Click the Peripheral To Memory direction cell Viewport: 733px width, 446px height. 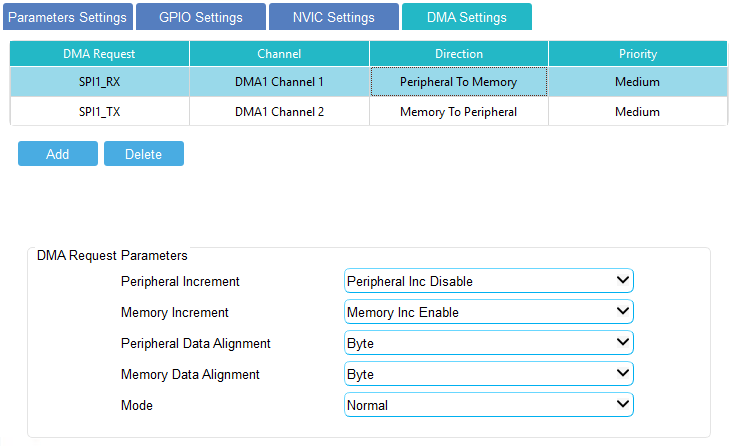click(x=458, y=82)
